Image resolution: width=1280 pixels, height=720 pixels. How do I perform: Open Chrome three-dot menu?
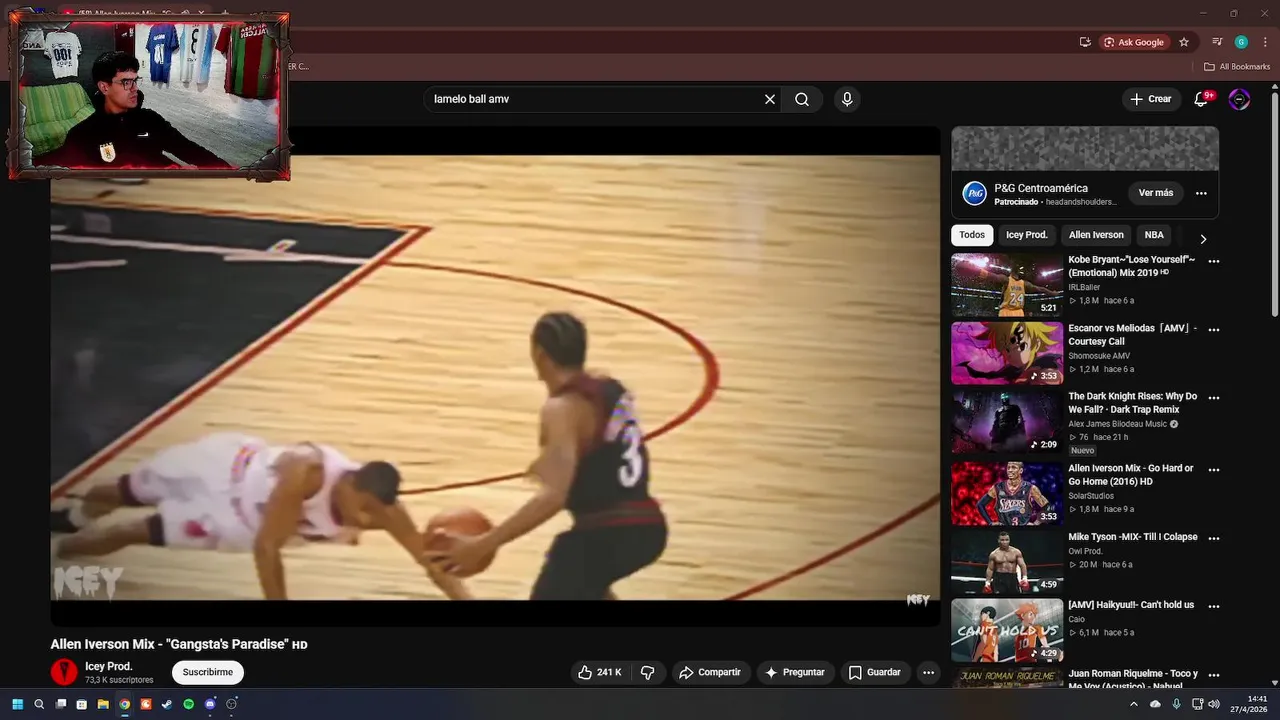click(x=1265, y=42)
